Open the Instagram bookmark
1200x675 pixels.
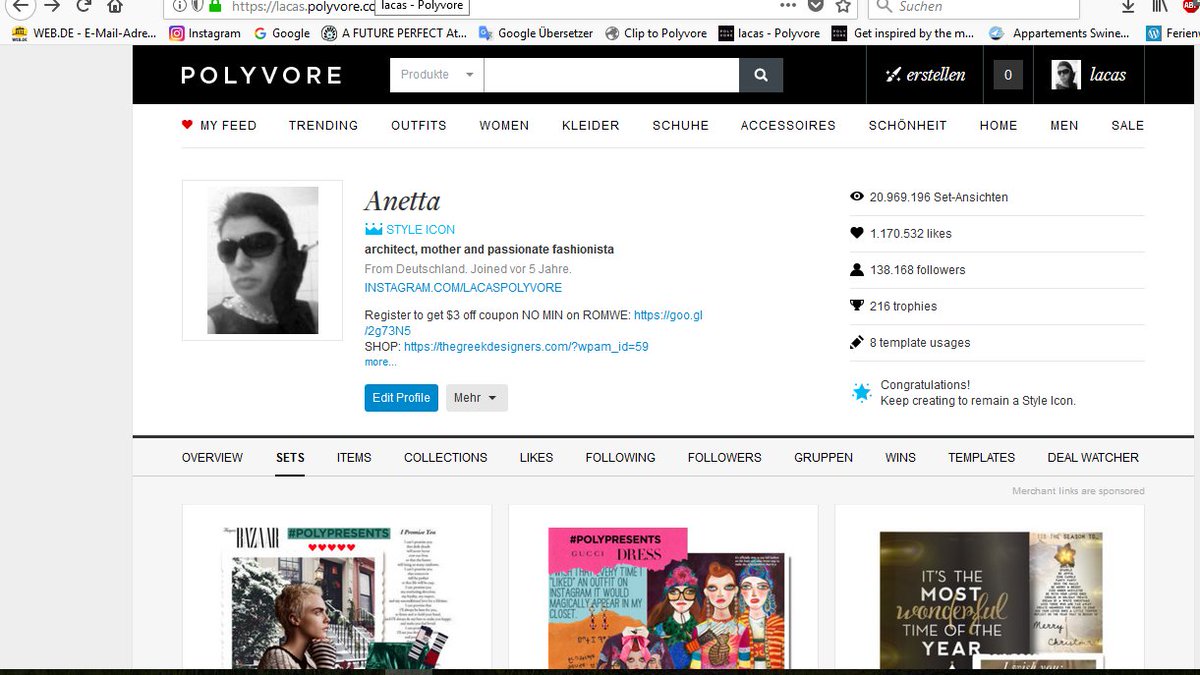click(x=205, y=33)
